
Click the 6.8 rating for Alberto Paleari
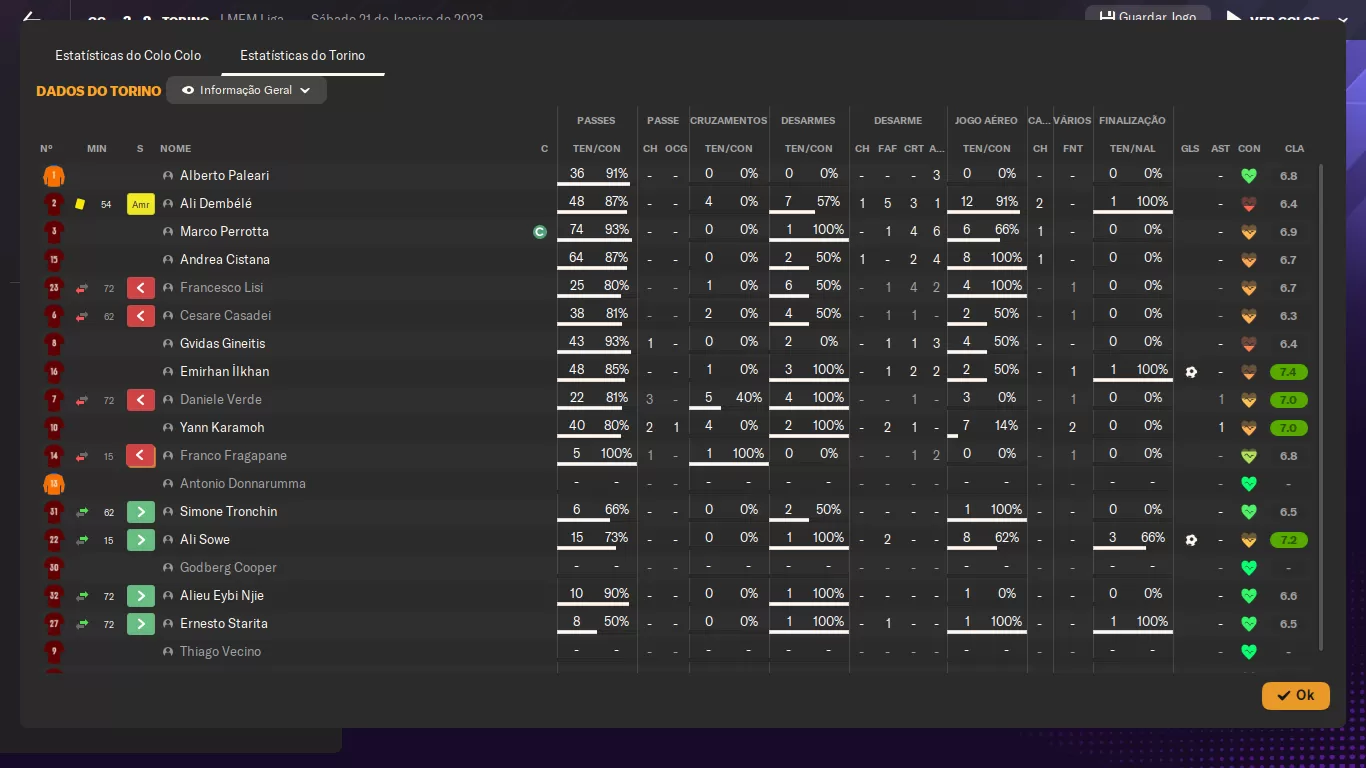(x=1288, y=176)
